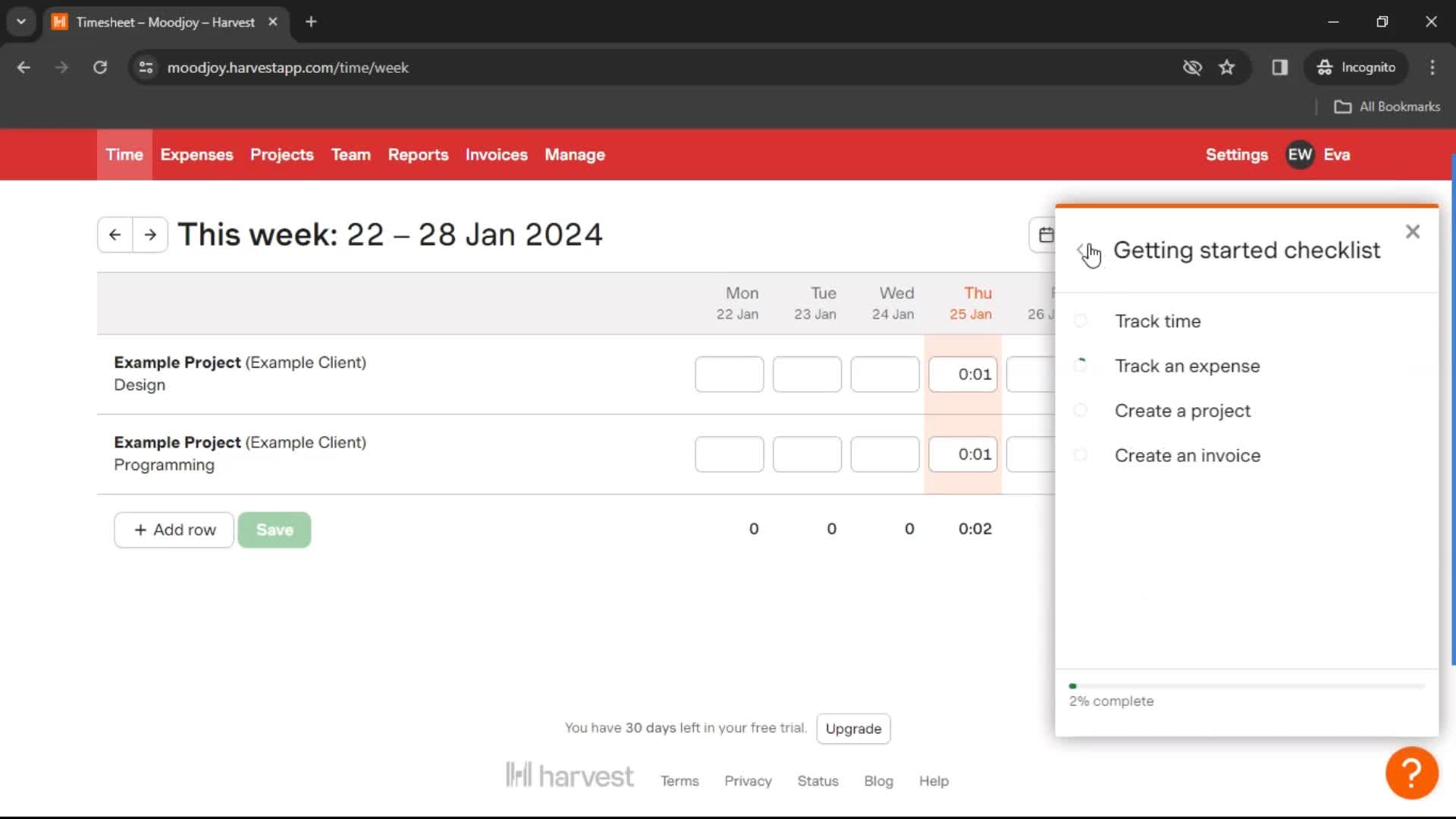Select Track an expense checklist item

click(1187, 366)
